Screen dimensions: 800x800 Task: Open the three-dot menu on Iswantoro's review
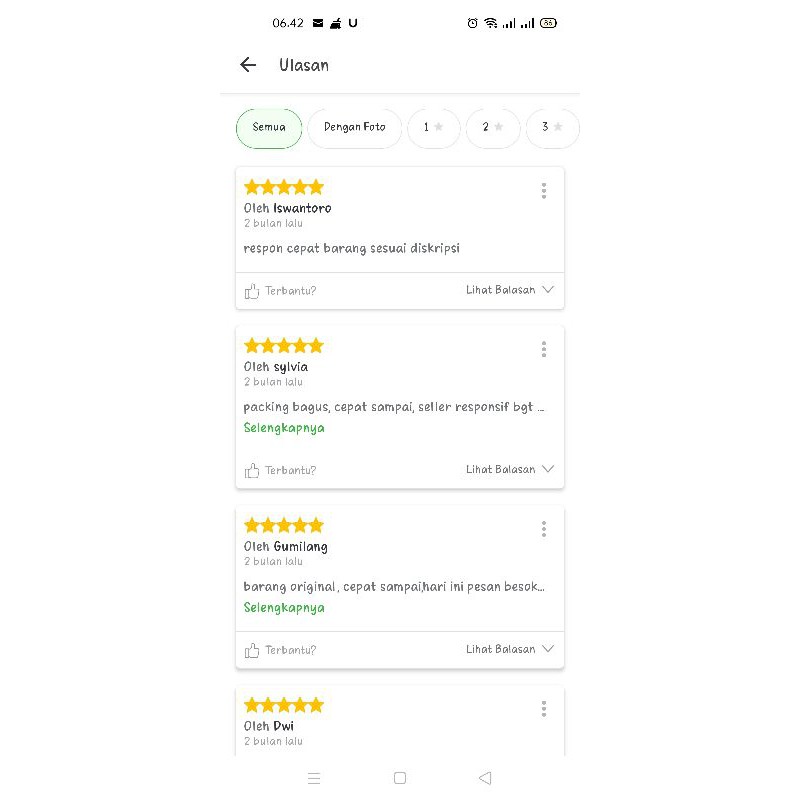[x=544, y=190]
